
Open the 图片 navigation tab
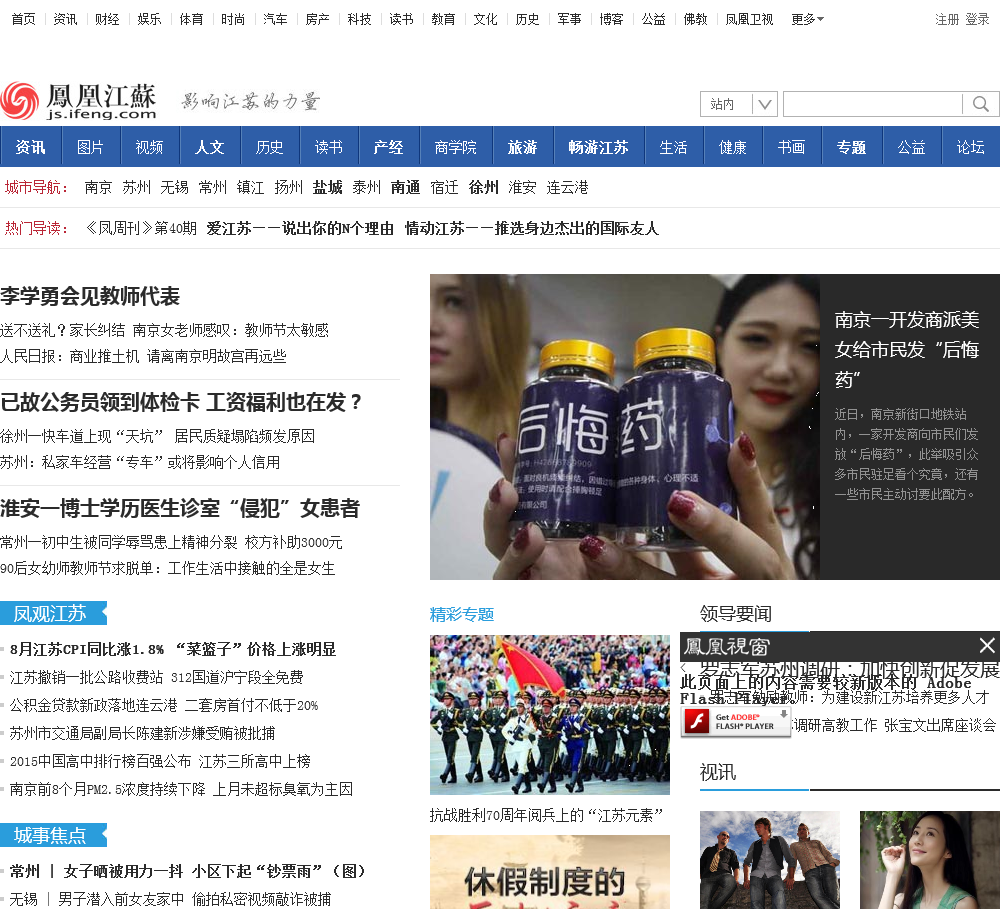coord(90,147)
